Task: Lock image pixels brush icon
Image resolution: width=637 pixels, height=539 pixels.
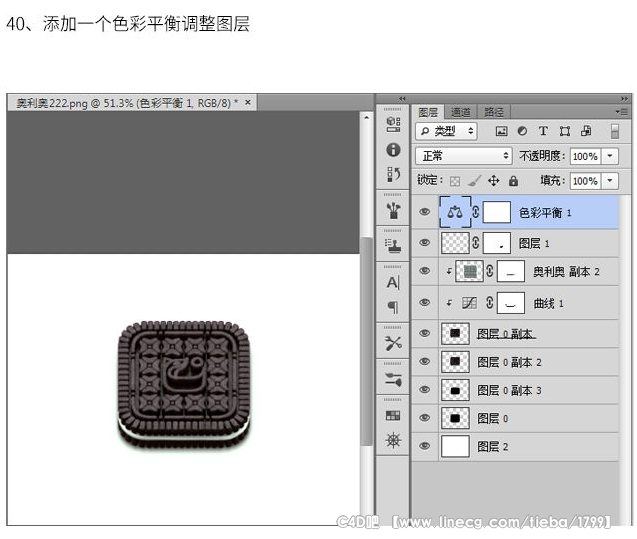Action: click(x=474, y=181)
